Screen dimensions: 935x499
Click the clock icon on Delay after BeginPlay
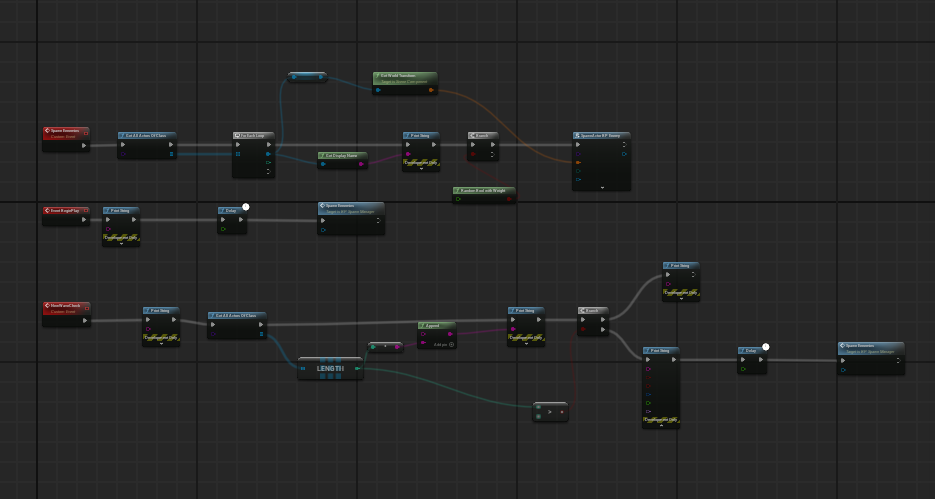coord(246,207)
